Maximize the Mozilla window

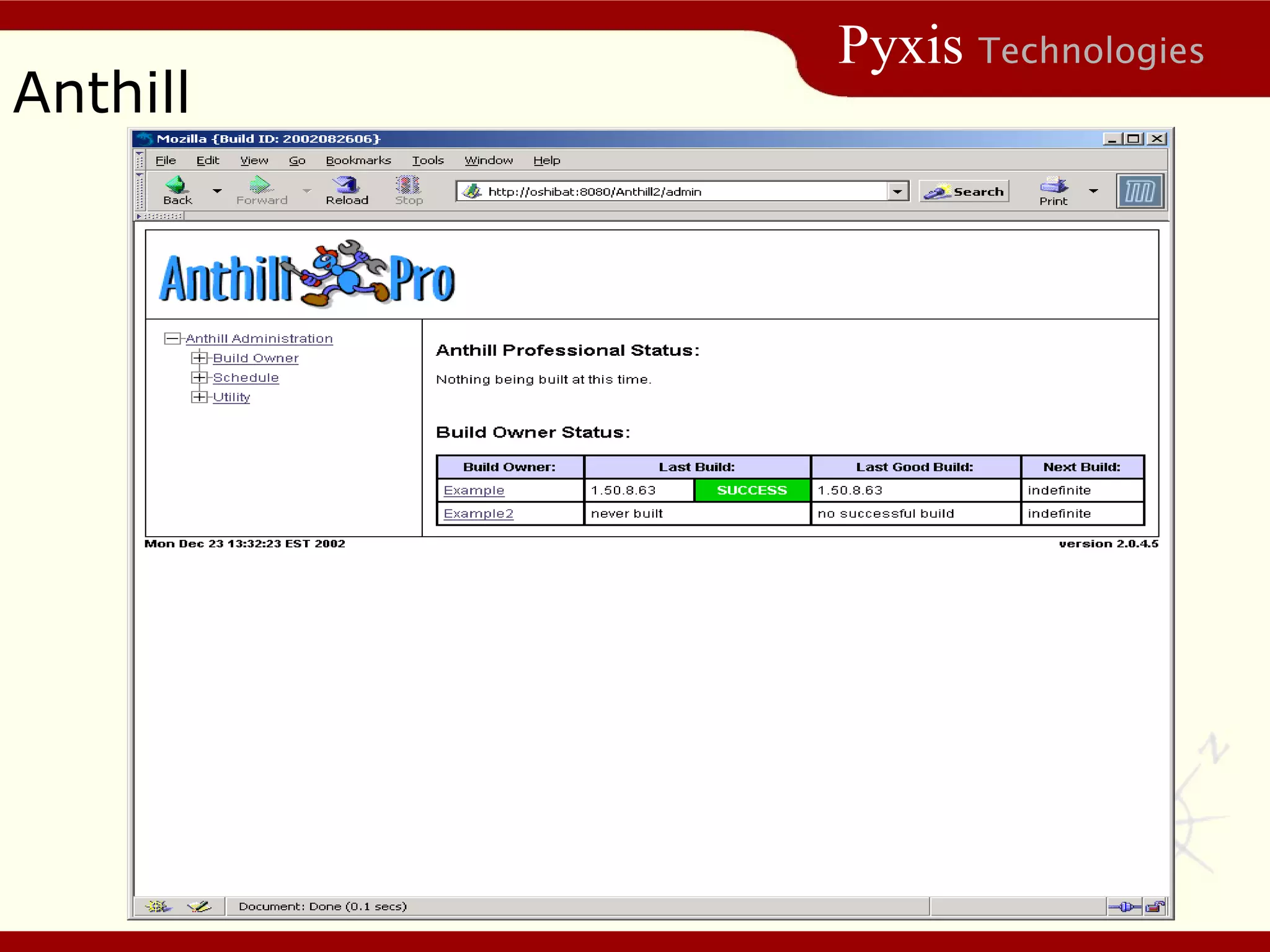click(1134, 139)
